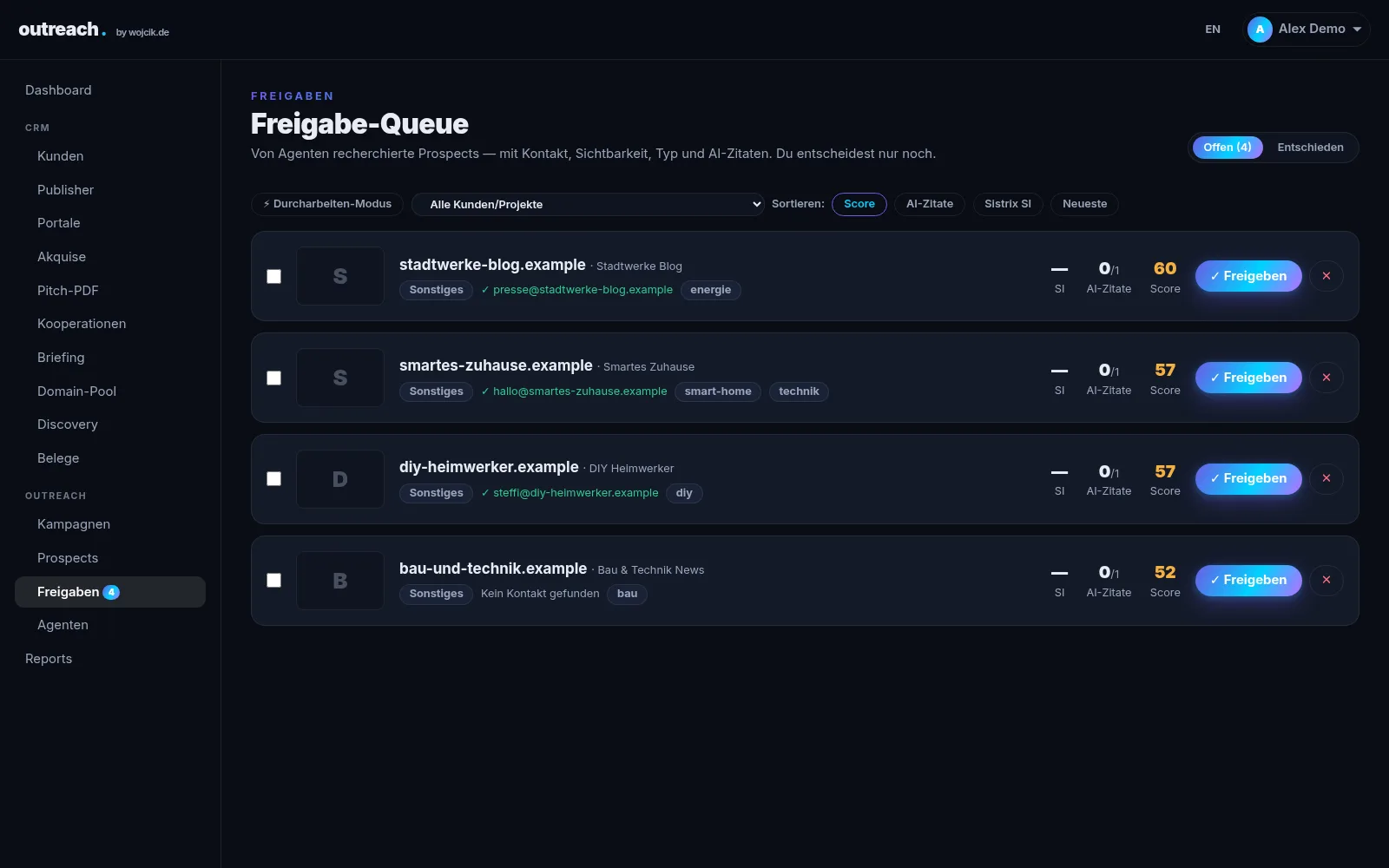Viewport: 1389px width, 868px height.
Task: Click the outreach logo
Action: pyautogui.click(x=63, y=30)
